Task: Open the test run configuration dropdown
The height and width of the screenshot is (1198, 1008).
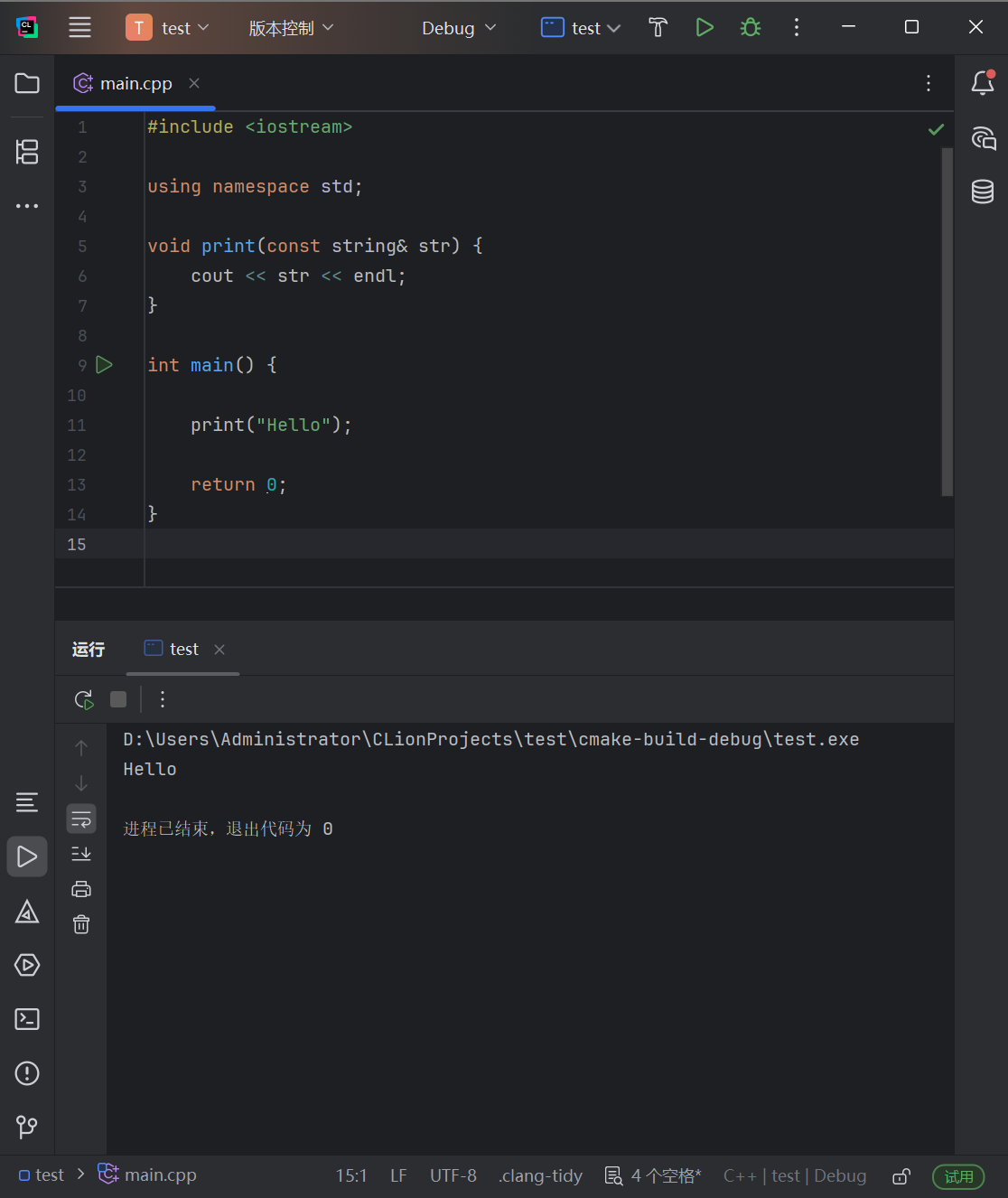Action: click(581, 28)
